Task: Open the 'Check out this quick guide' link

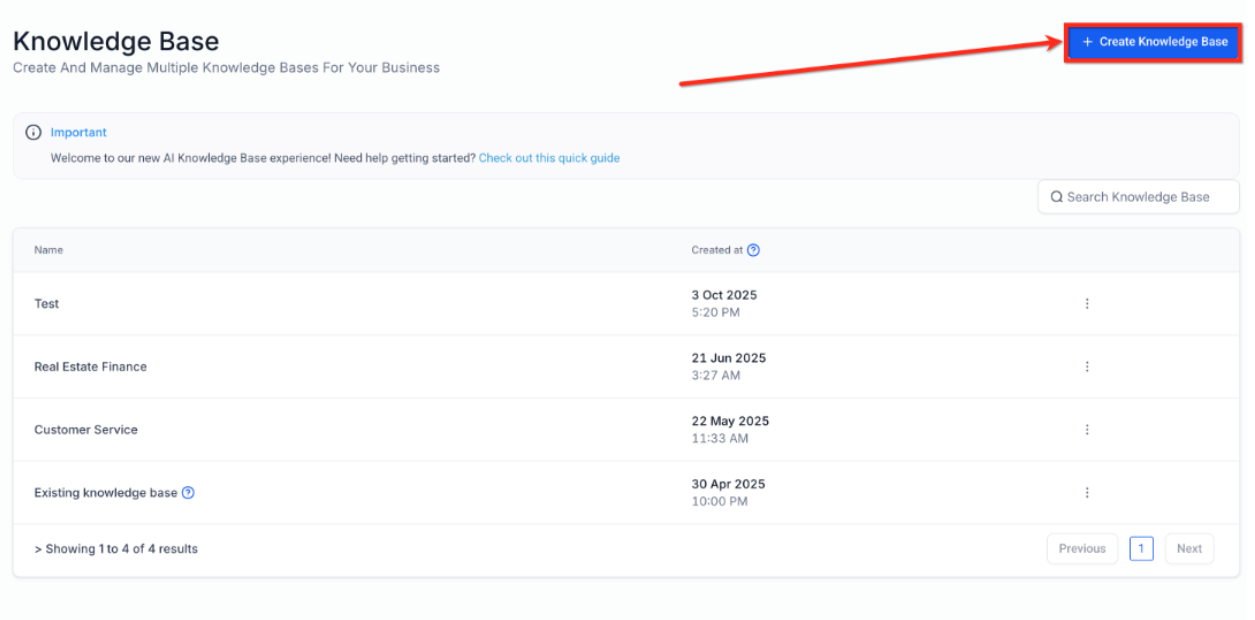Action: point(549,158)
